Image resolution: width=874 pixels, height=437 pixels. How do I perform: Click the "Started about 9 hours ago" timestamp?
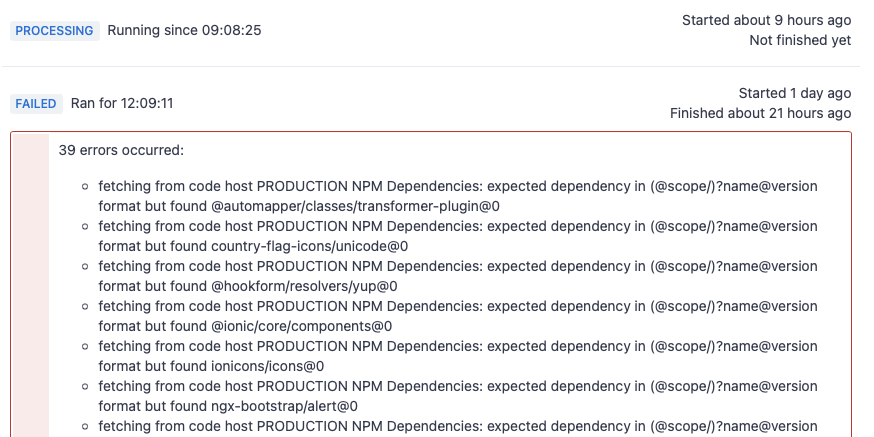(x=766, y=20)
